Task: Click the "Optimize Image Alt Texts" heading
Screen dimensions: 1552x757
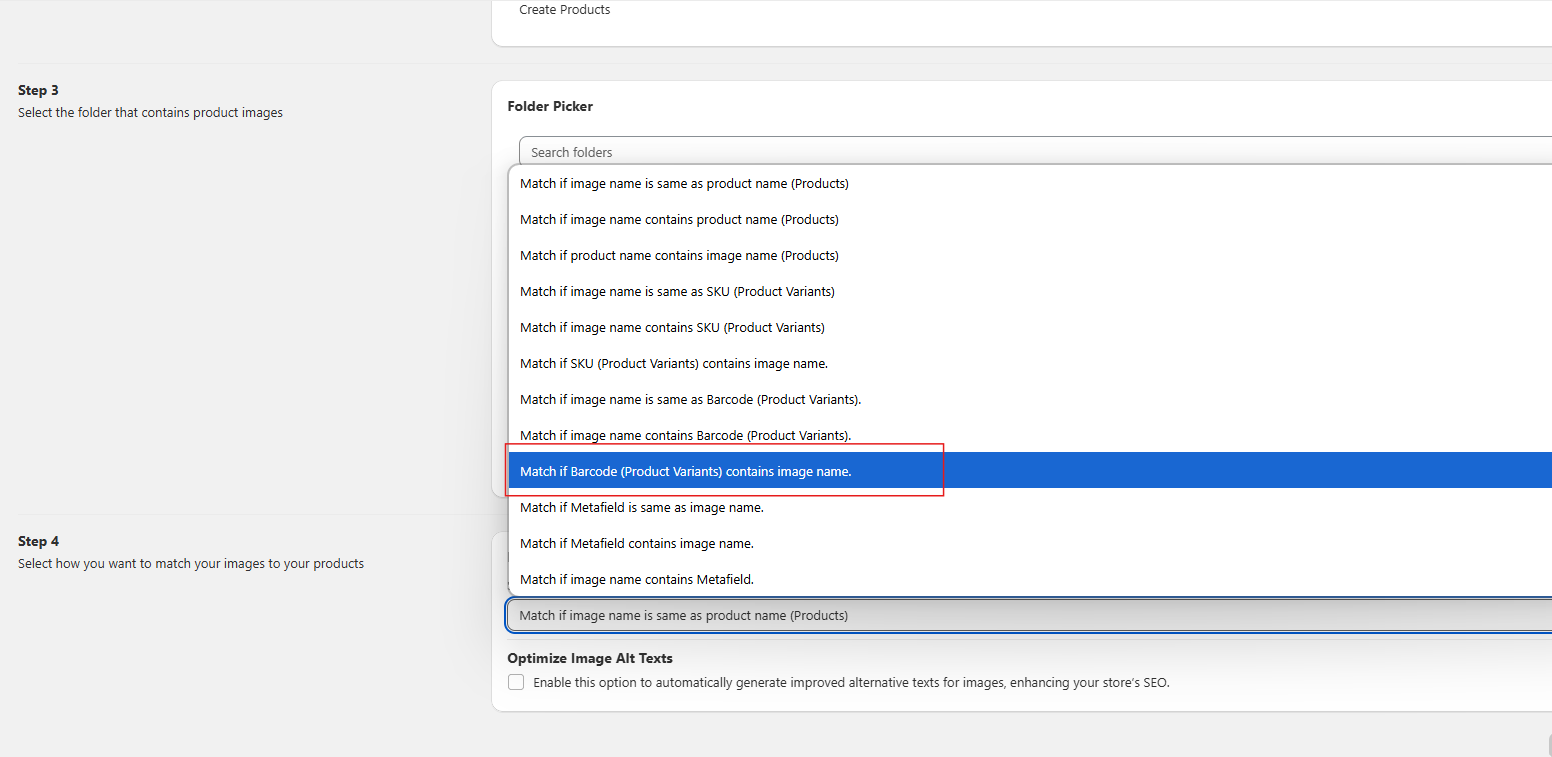Action: (x=589, y=659)
